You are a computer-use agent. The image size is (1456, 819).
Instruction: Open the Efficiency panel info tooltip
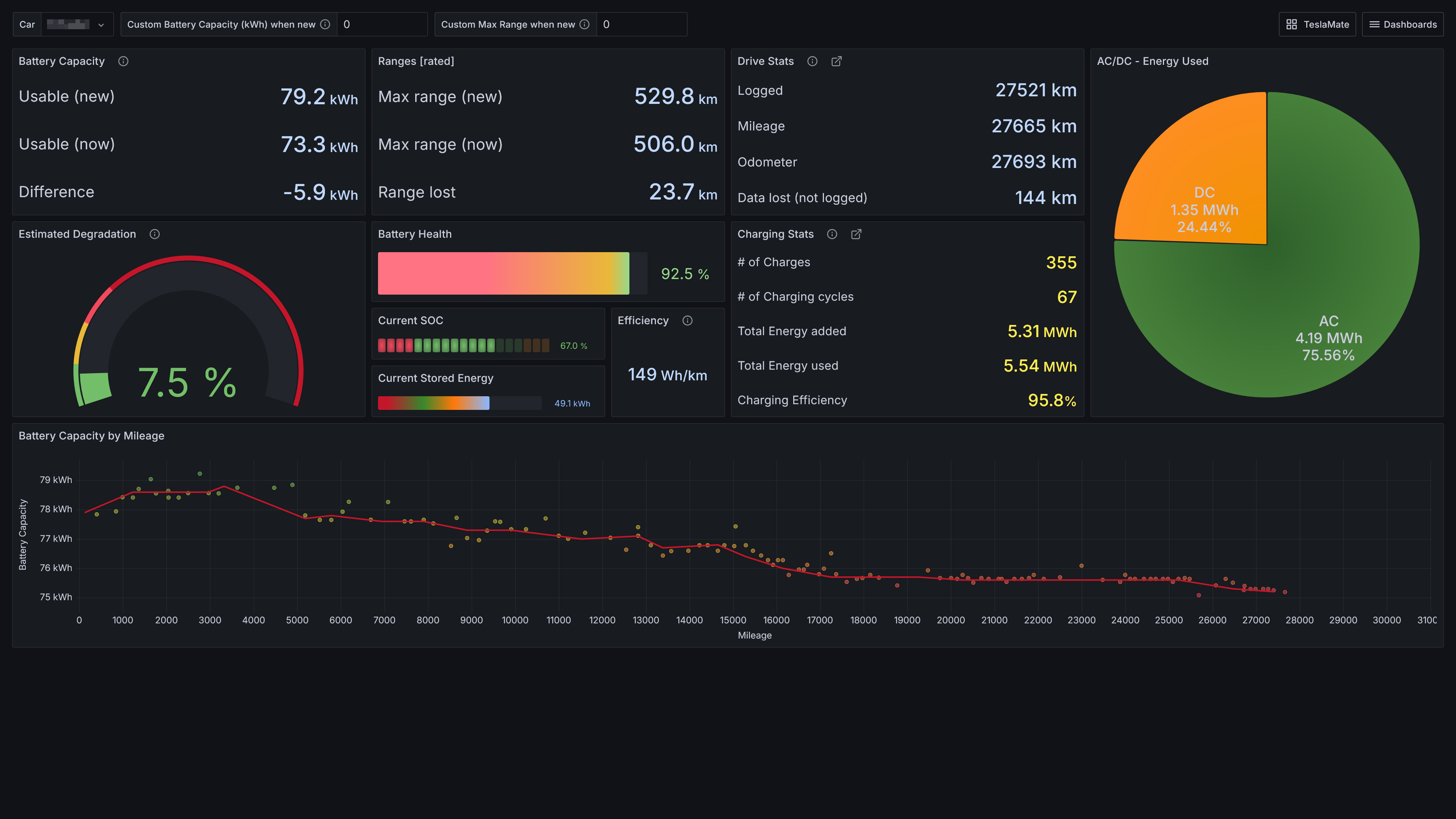(687, 320)
